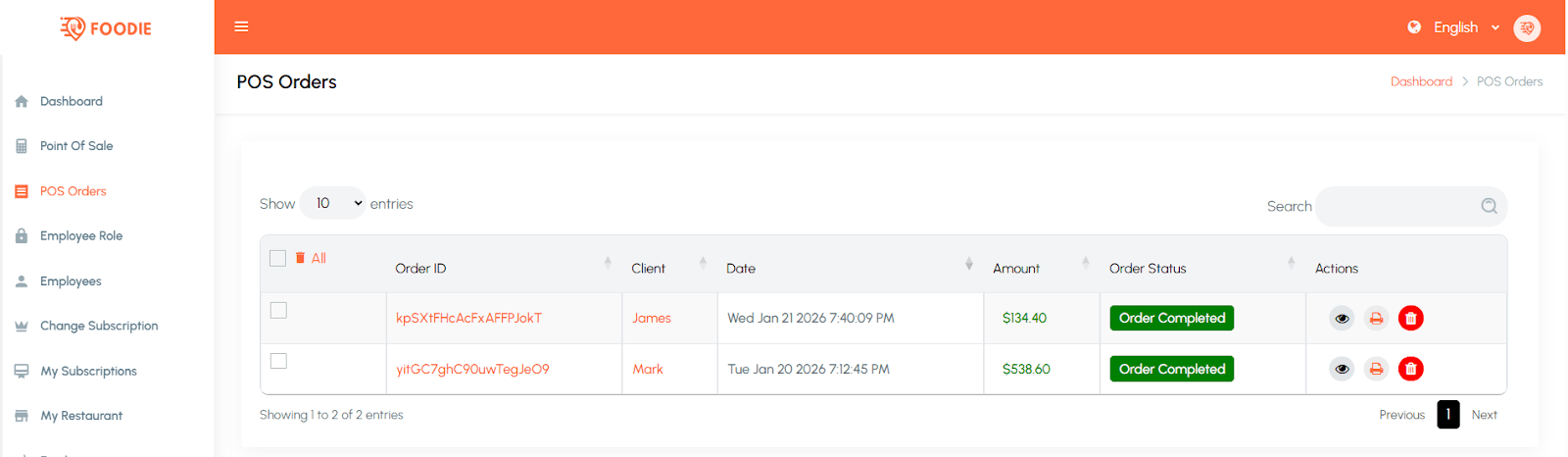Tick the checkbox for order yitGC7ghC90uwTegJeO9

pyautogui.click(x=278, y=361)
